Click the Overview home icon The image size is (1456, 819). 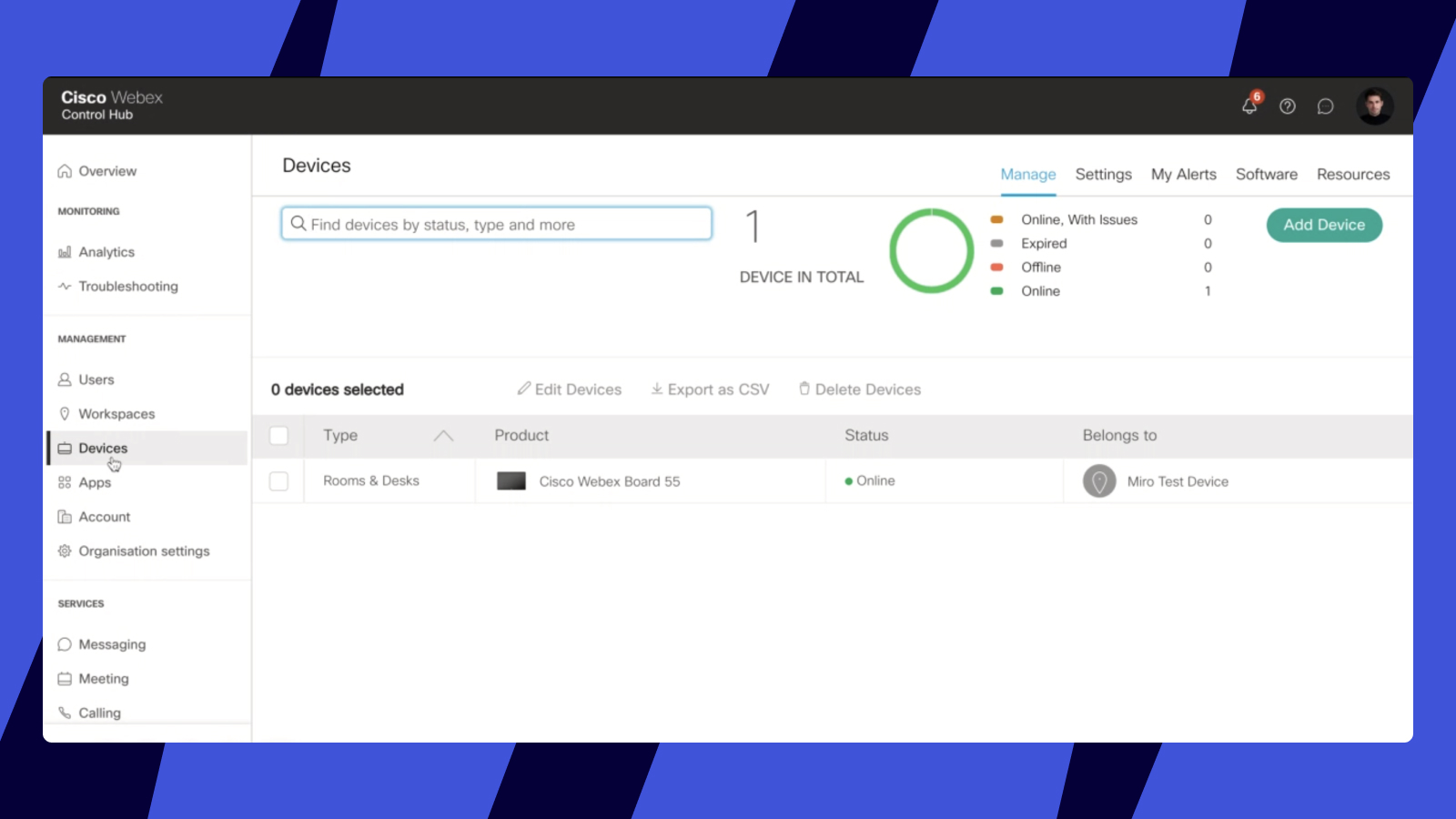[65, 171]
